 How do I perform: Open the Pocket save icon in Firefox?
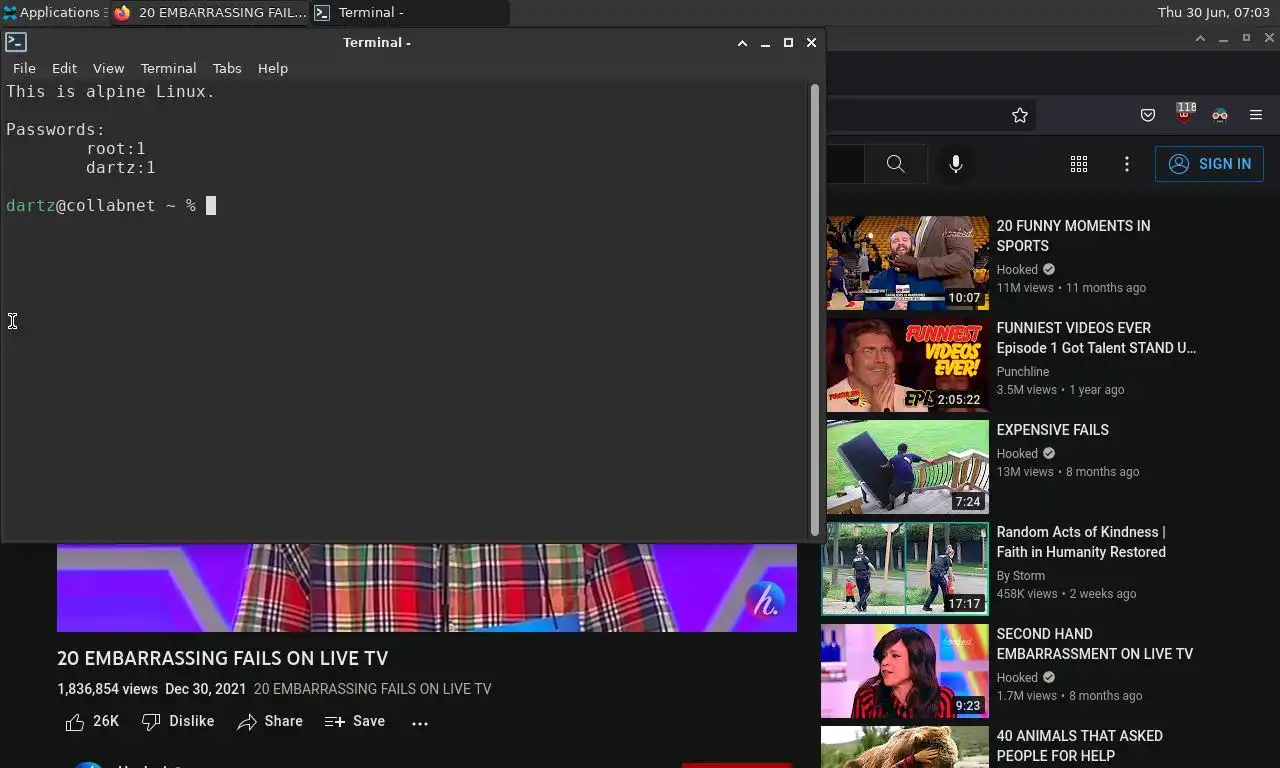tap(1148, 115)
